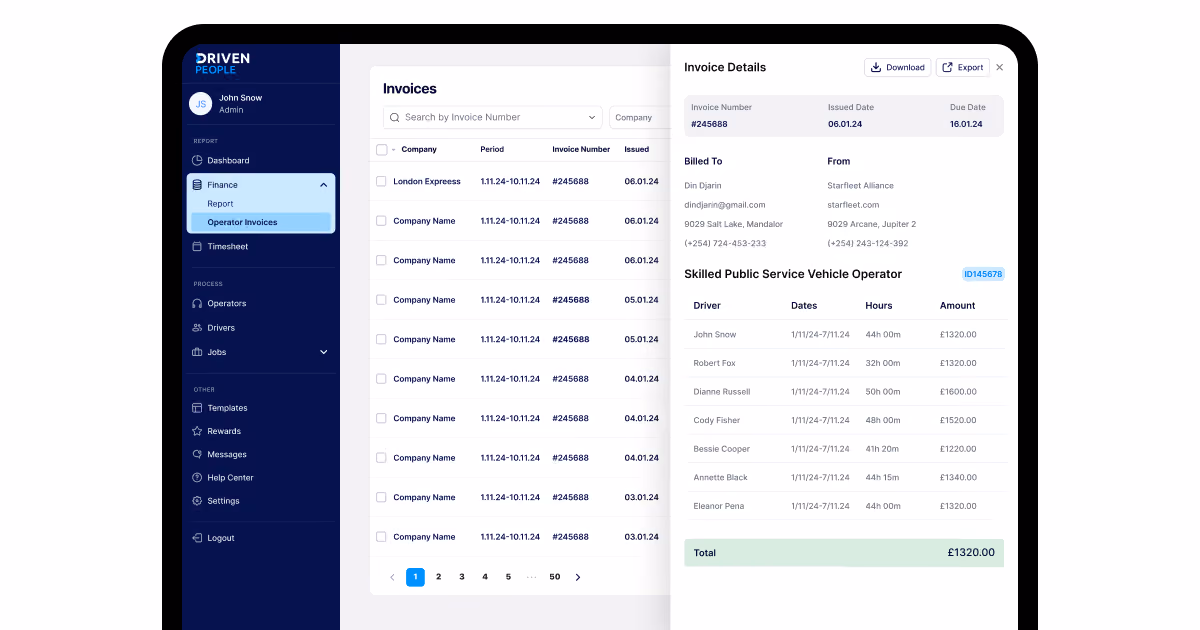Click the Annette Black 44h 15m hours
The image size is (1200, 630).
click(883, 478)
